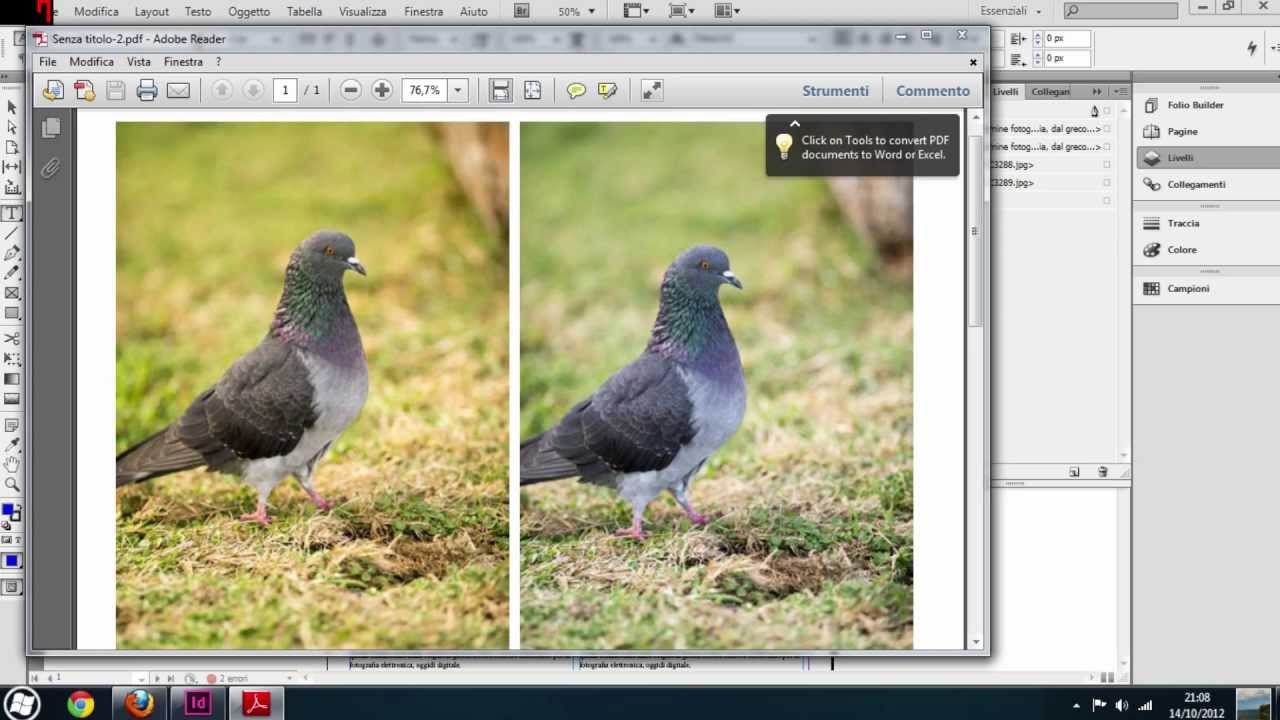
Task: Click the page number field in Reader
Action: (x=285, y=90)
